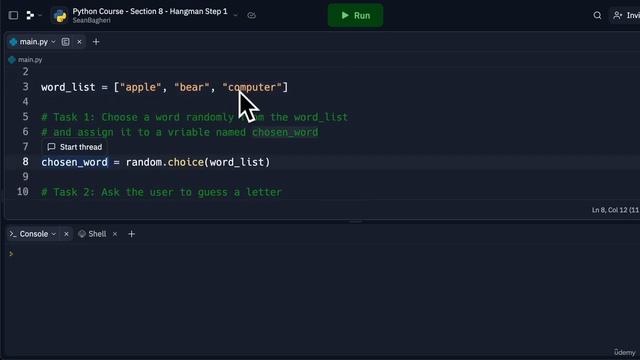640x360 pixels.
Task: Click the Python project icon
Action: click(x=60, y=16)
